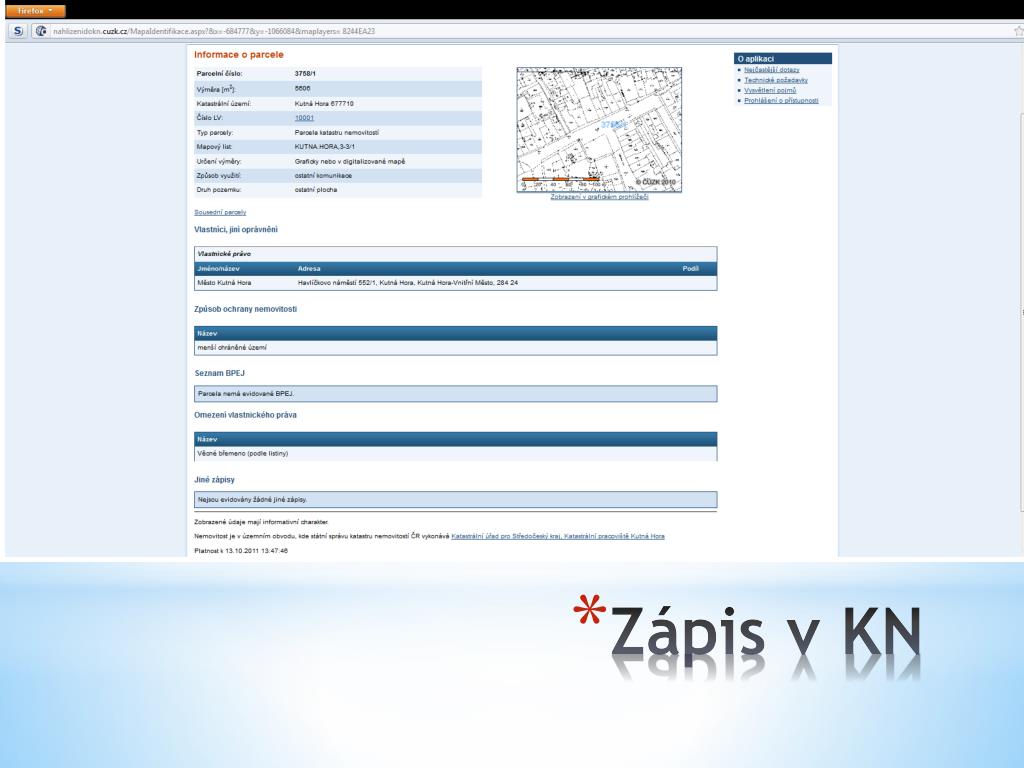Click Parcela nemá evidované BPEJ text

pyautogui.click(x=246, y=394)
